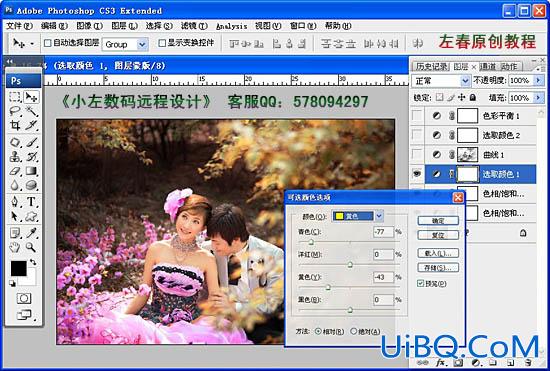
Task: Switch to the 历史记录 tab
Action: [x=431, y=66]
